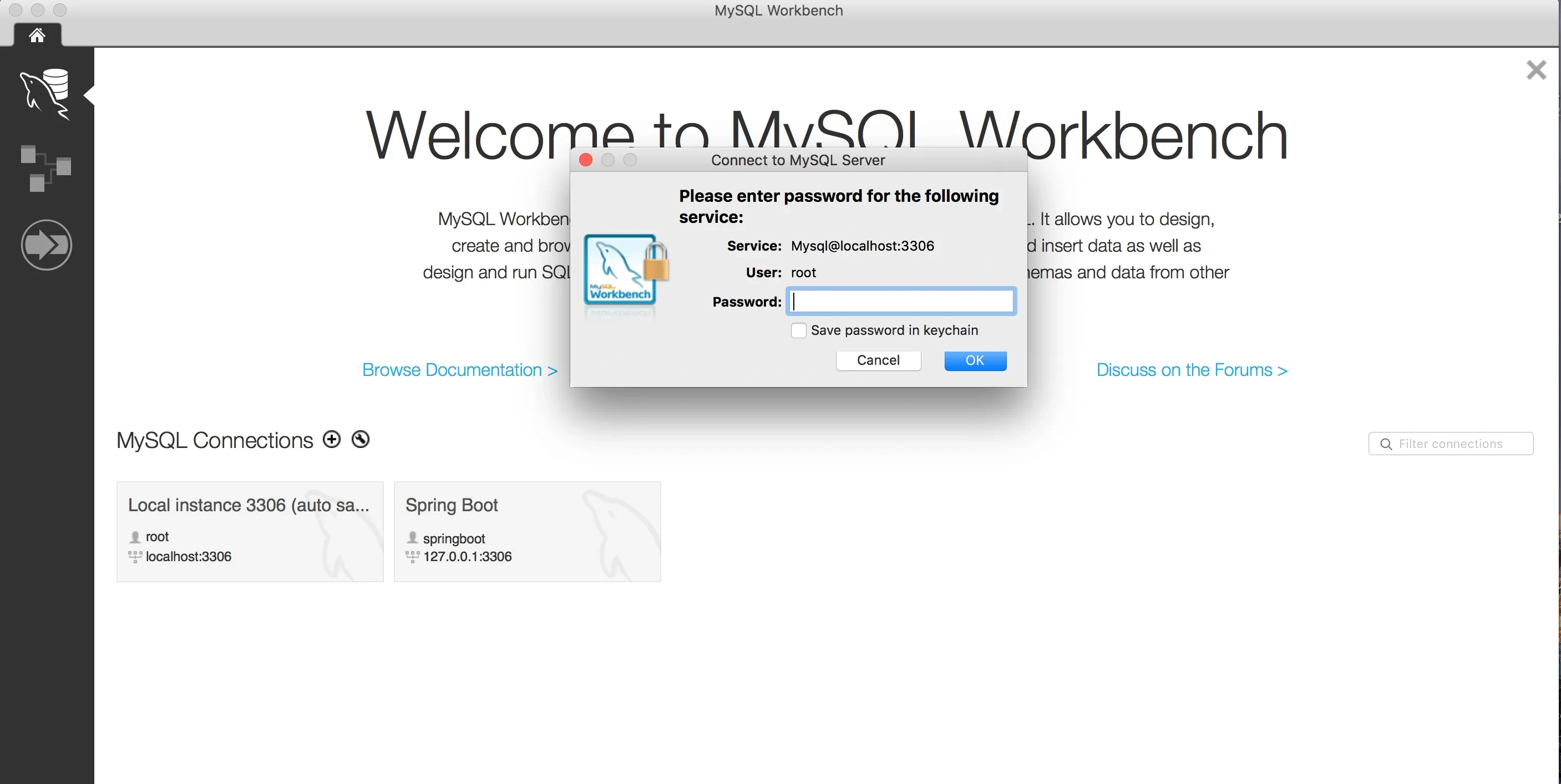The width and height of the screenshot is (1561, 784).
Task: Click the MySQL Connections heading
Action: point(215,440)
